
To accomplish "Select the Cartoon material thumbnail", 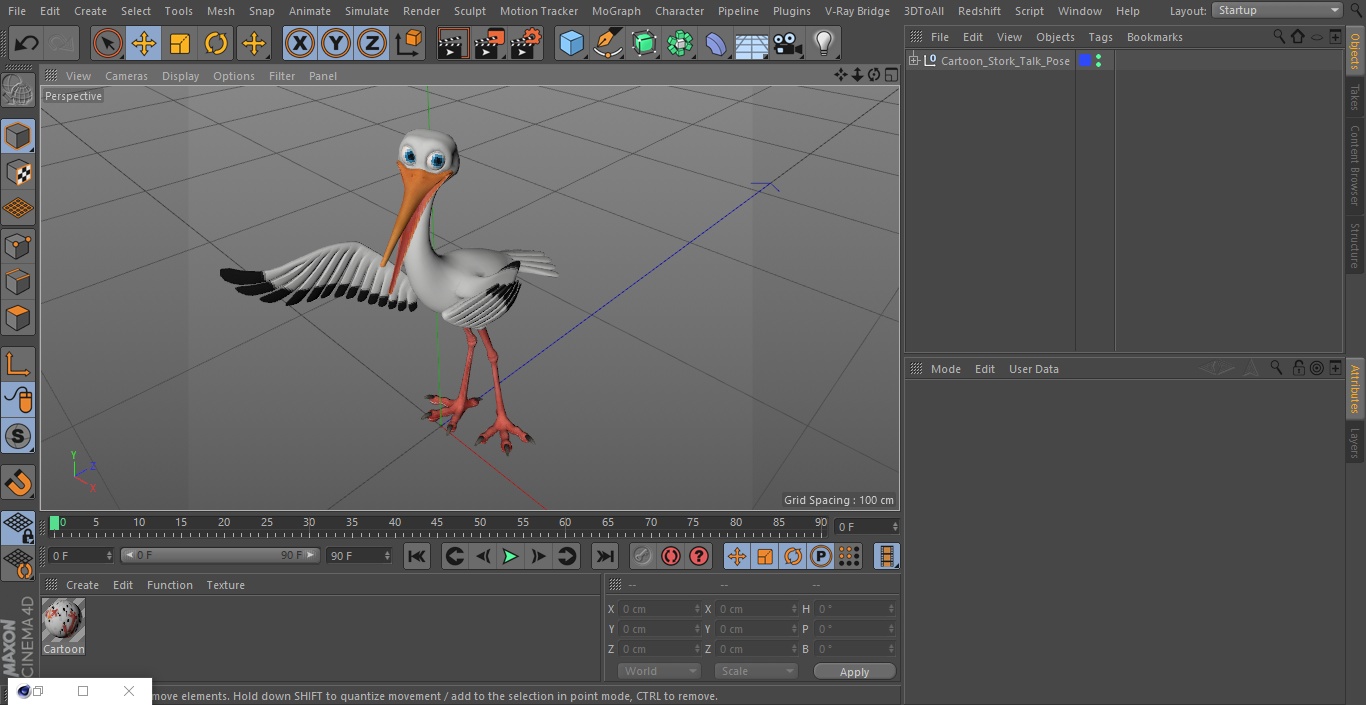I will tap(63, 620).
